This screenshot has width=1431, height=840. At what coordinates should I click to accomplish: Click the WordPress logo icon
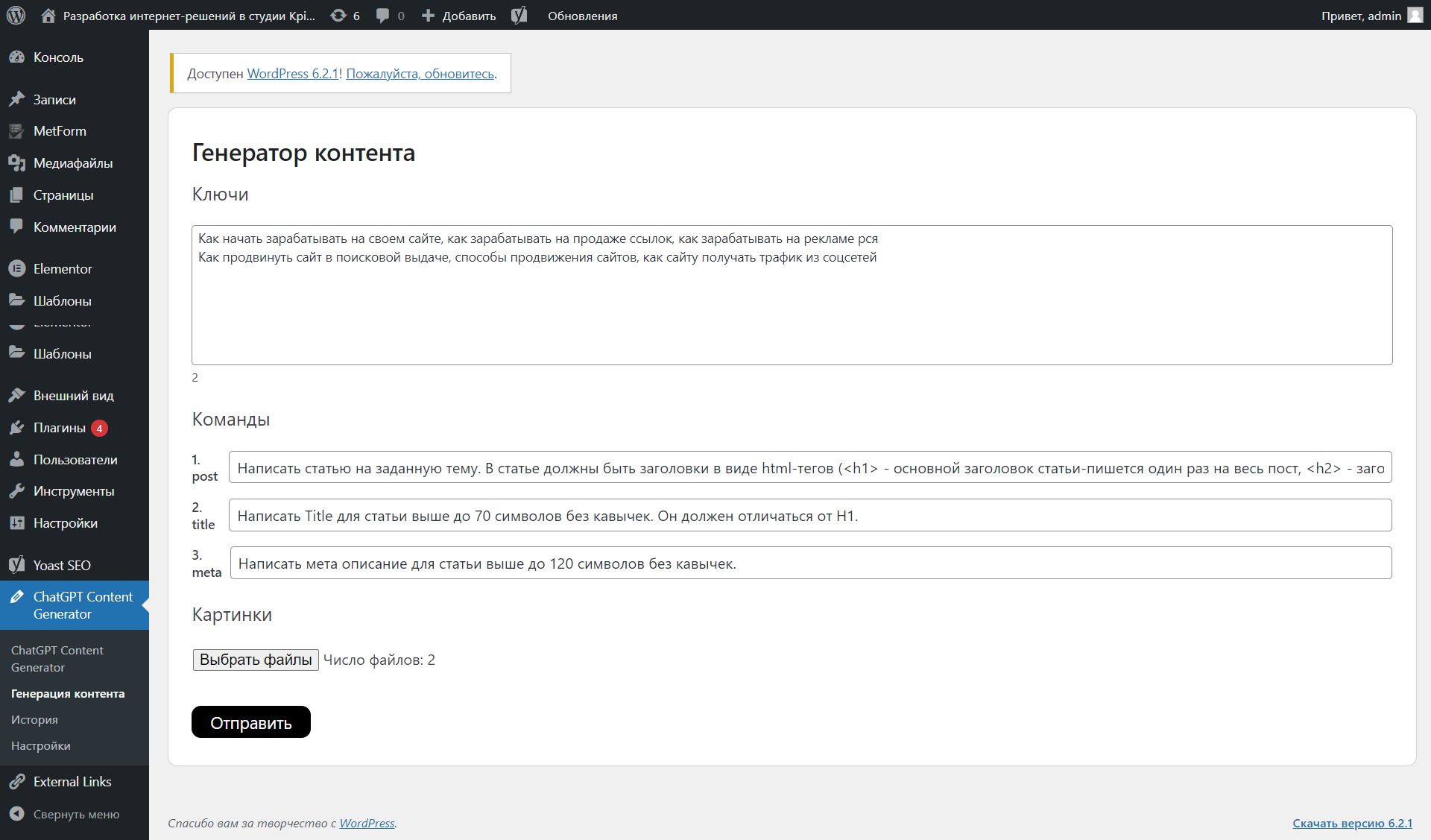16,16
